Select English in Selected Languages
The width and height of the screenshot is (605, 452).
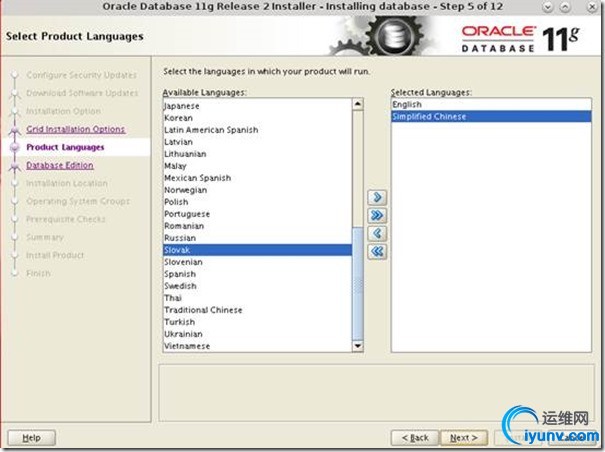491,104
